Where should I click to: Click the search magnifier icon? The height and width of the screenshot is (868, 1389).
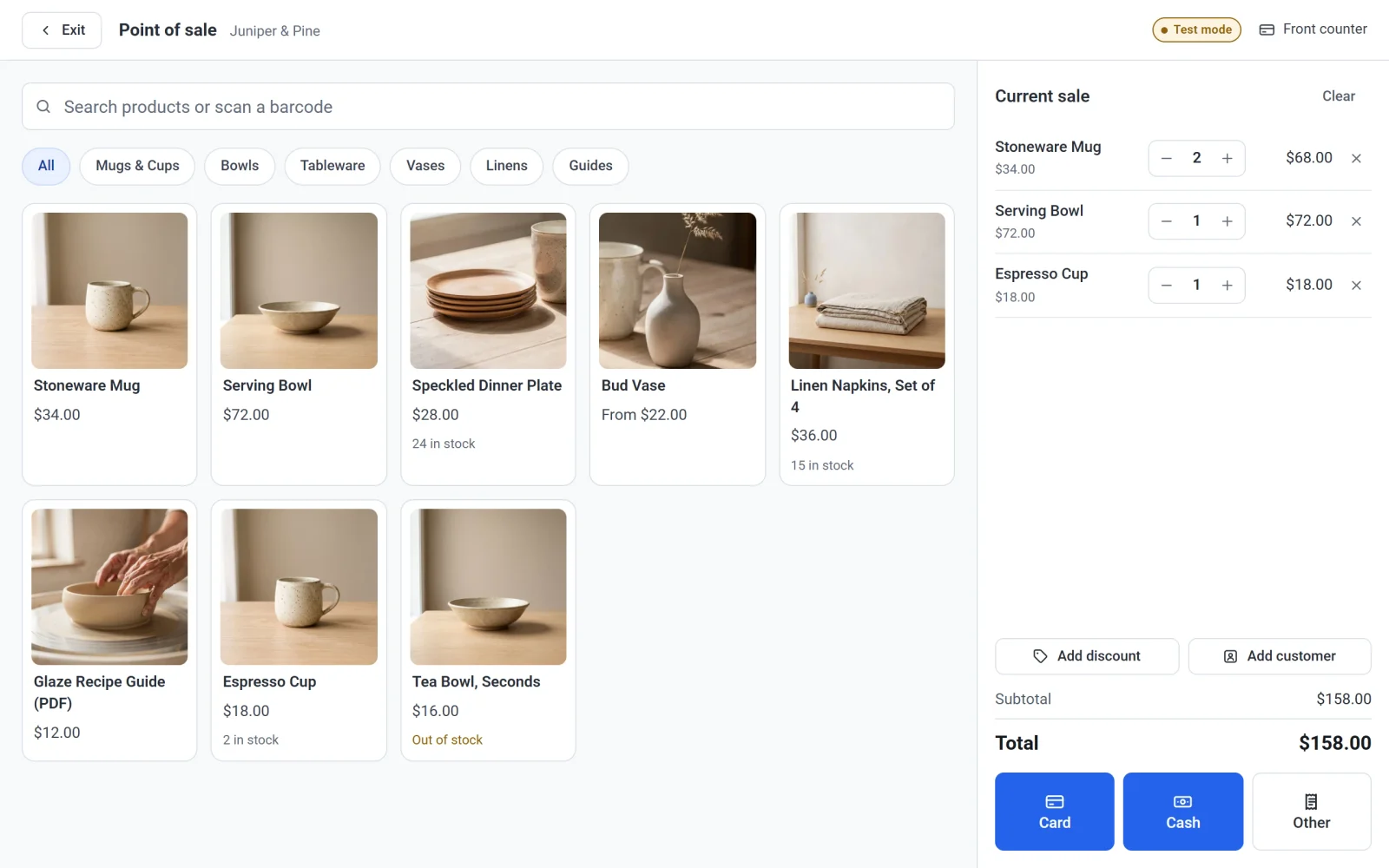point(43,107)
